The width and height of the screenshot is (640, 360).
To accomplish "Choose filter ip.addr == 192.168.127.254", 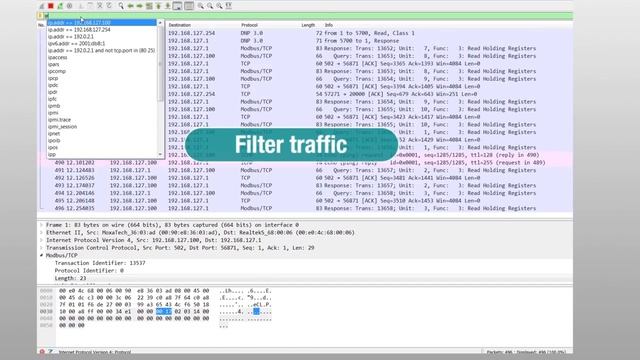I will tap(102, 30).
